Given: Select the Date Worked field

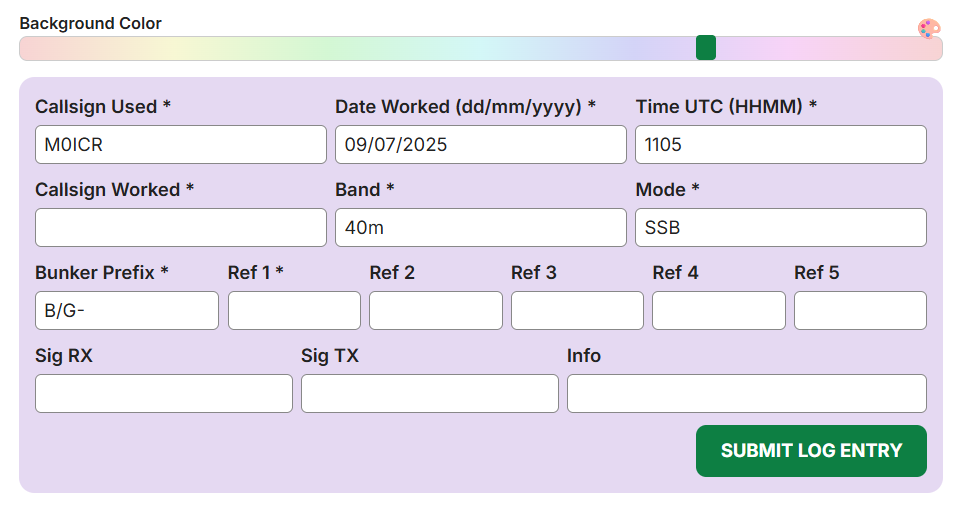Looking at the screenshot, I should (x=480, y=145).
